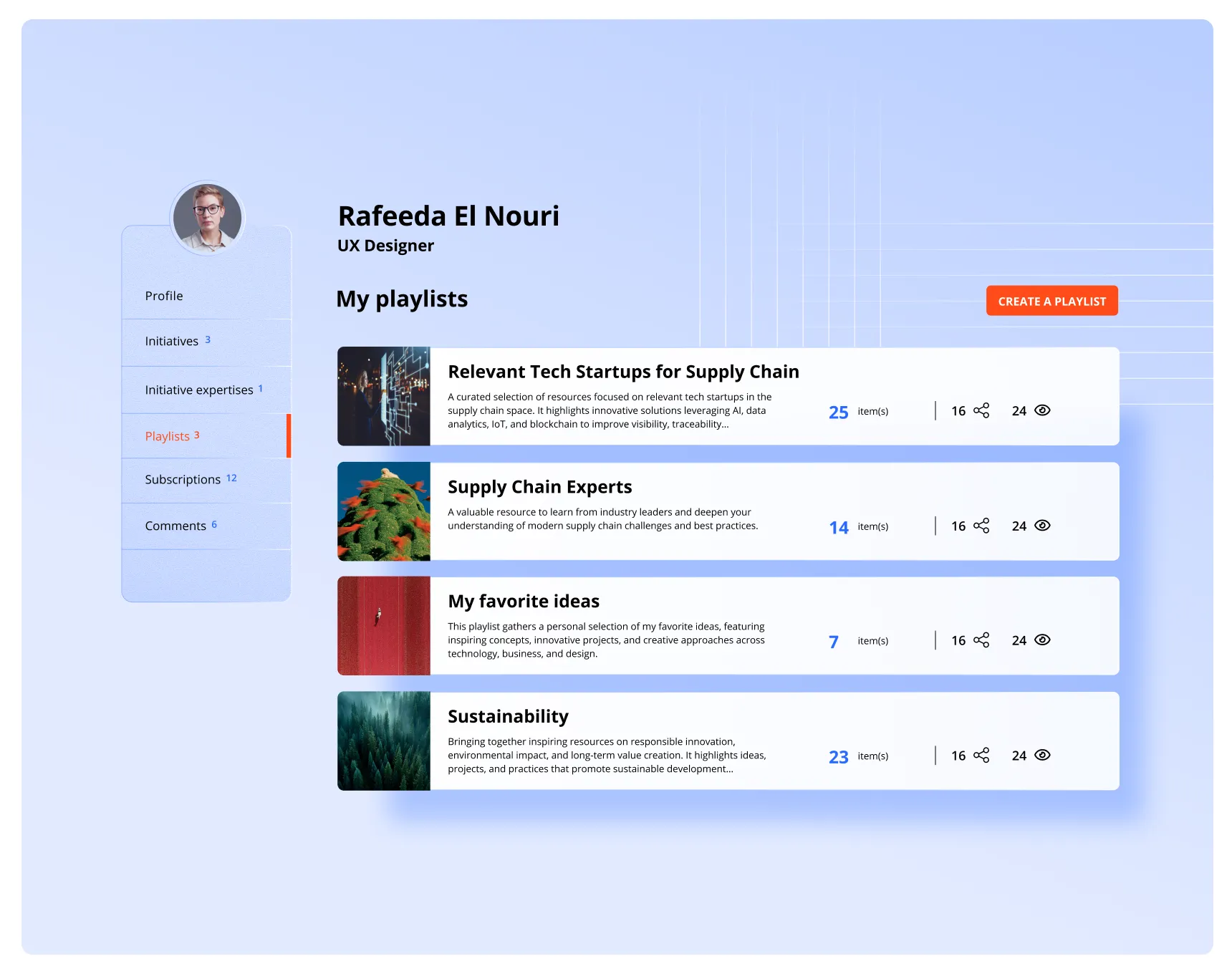Viewport: 1232px width, 974px height.
Task: Click the My favorite ideas description text
Action: (606, 640)
